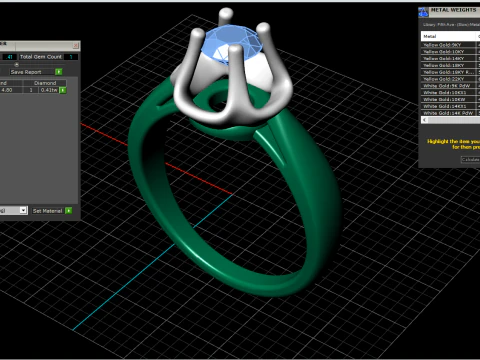Select Yellow Gold:22KY row
This screenshot has height=360, width=480.
pos(448,79)
